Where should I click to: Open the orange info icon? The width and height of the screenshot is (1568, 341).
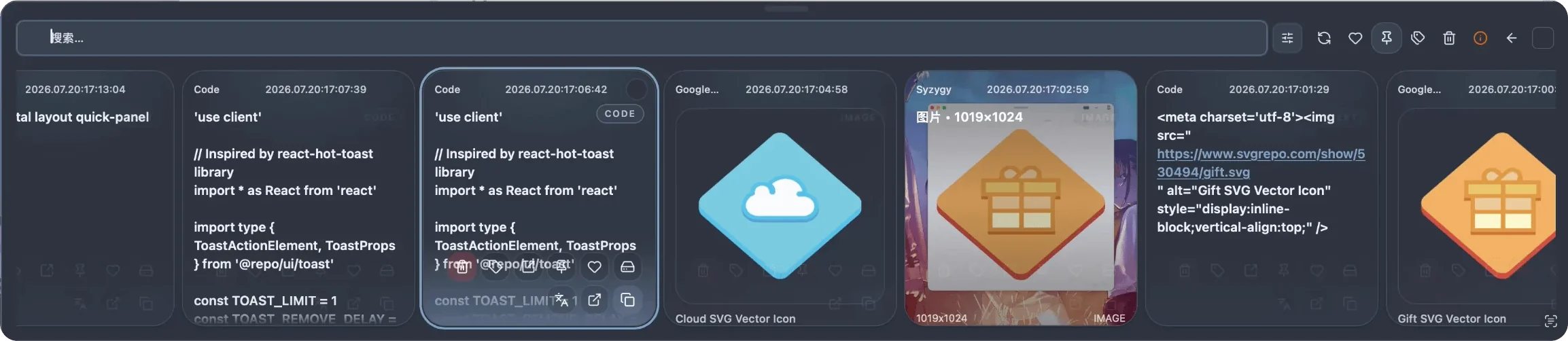point(1480,38)
